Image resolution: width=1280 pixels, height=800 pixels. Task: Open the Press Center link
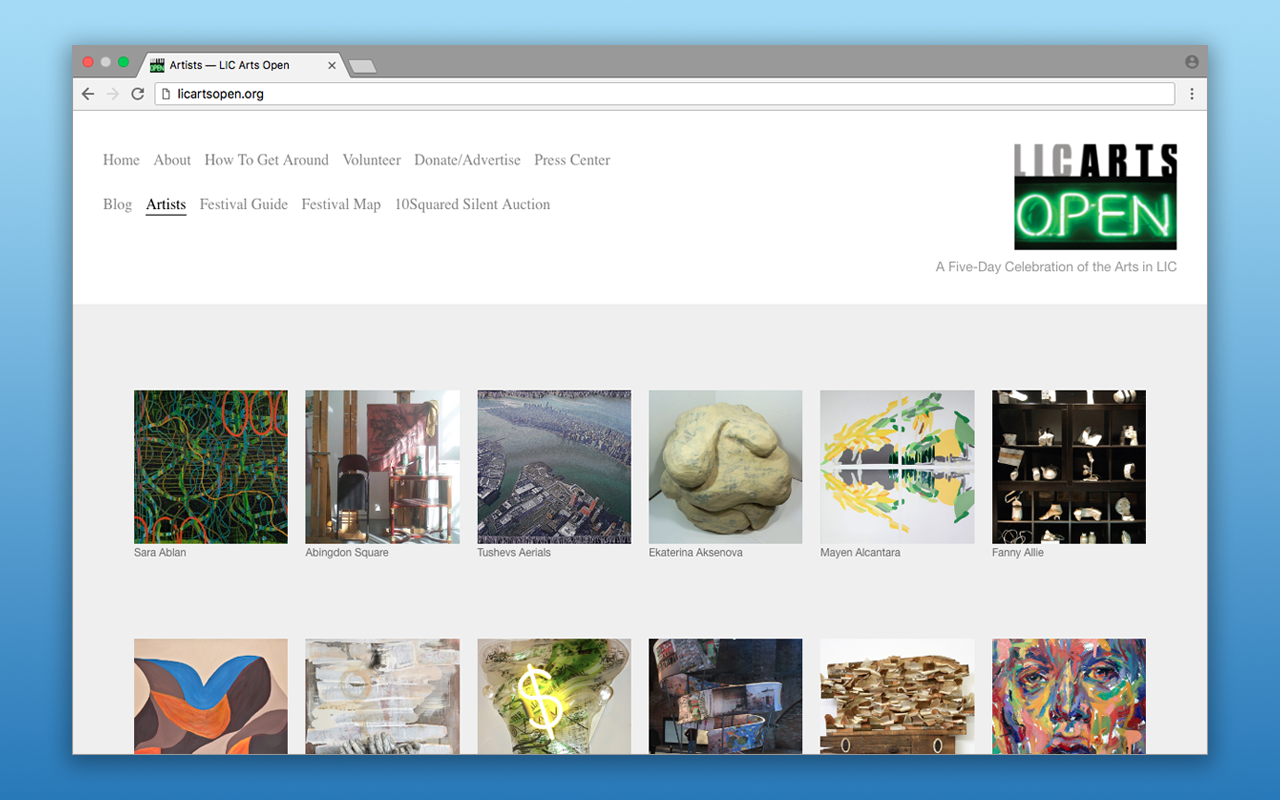pos(572,160)
